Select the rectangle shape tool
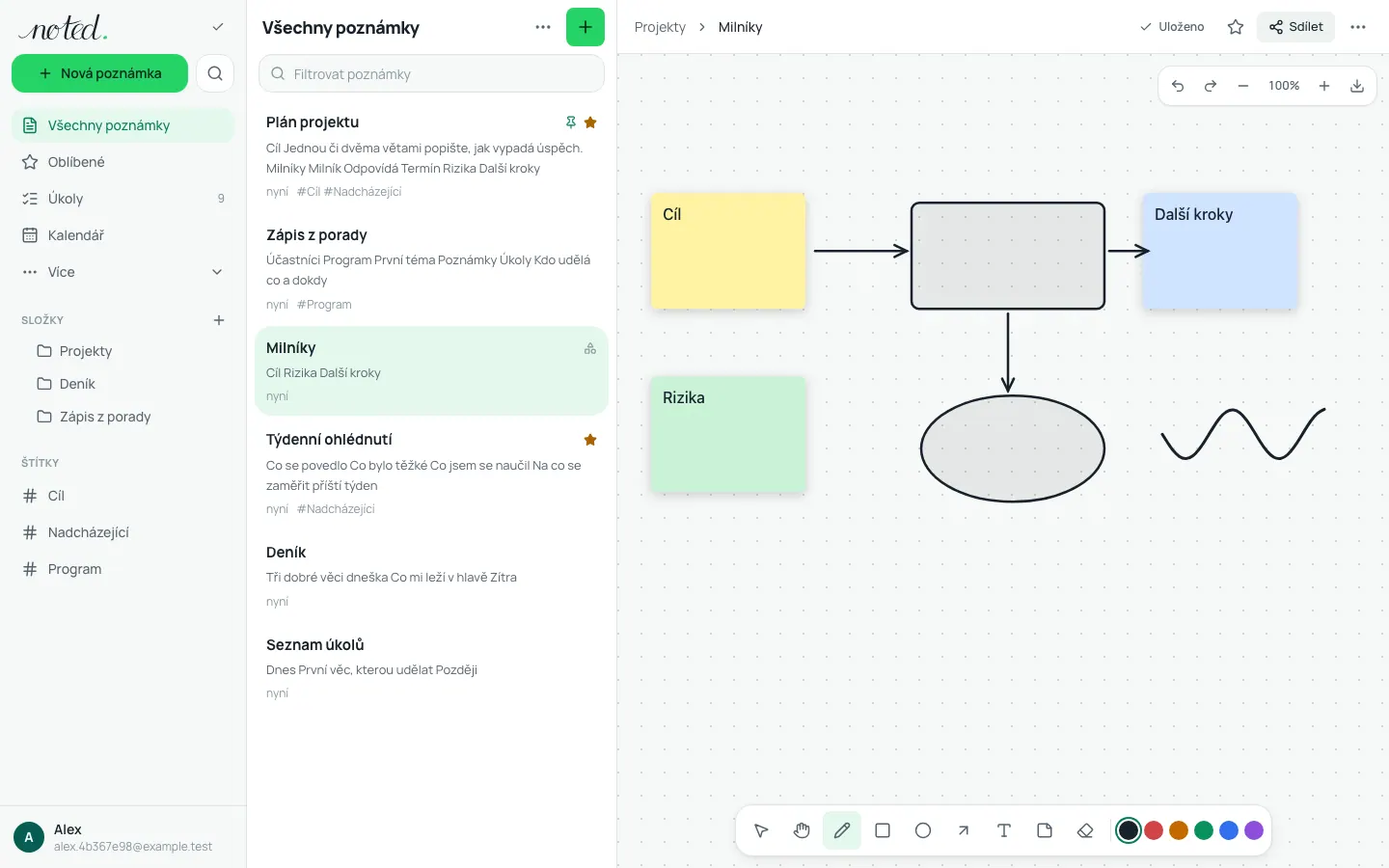The height and width of the screenshot is (868, 1389). pyautogui.click(x=883, y=830)
